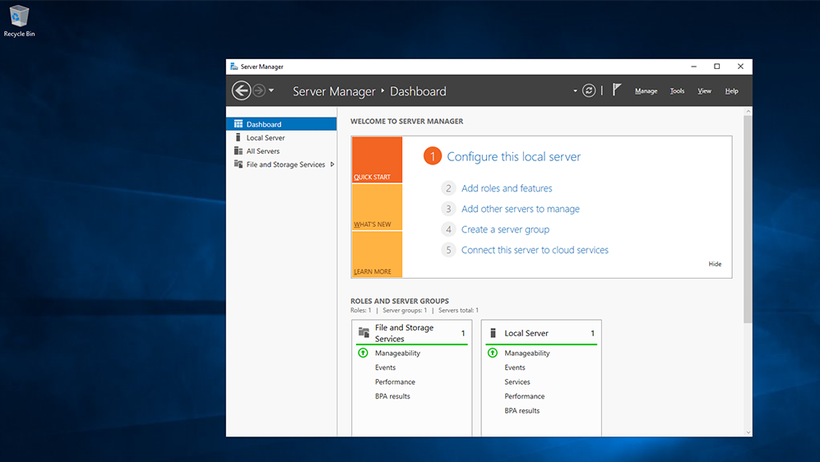Click the step 2 number circle
The width and height of the screenshot is (820, 462).
pos(448,188)
